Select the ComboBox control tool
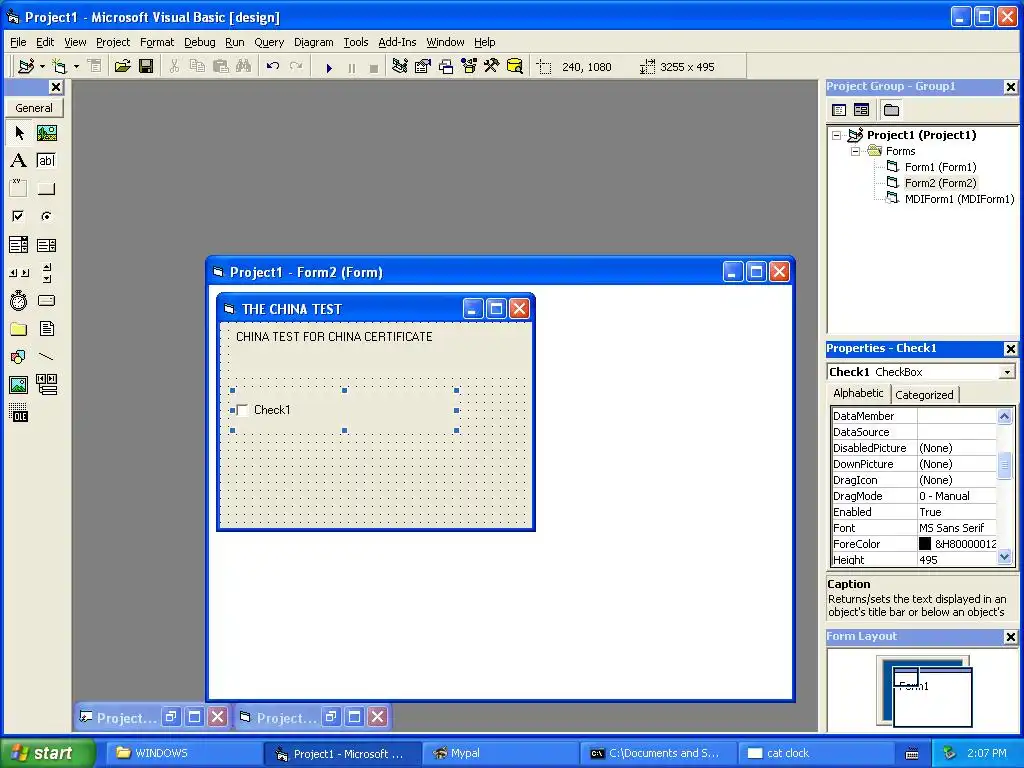 coord(19,245)
